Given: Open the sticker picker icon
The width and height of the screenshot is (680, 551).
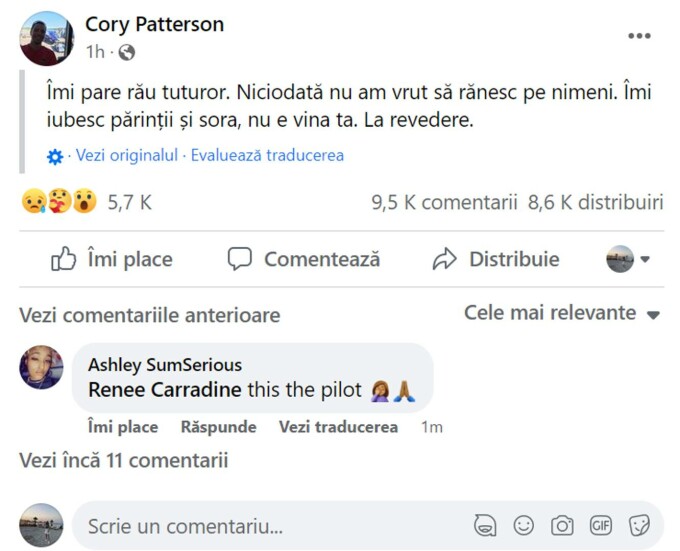Looking at the screenshot, I should pyautogui.click(x=639, y=525).
